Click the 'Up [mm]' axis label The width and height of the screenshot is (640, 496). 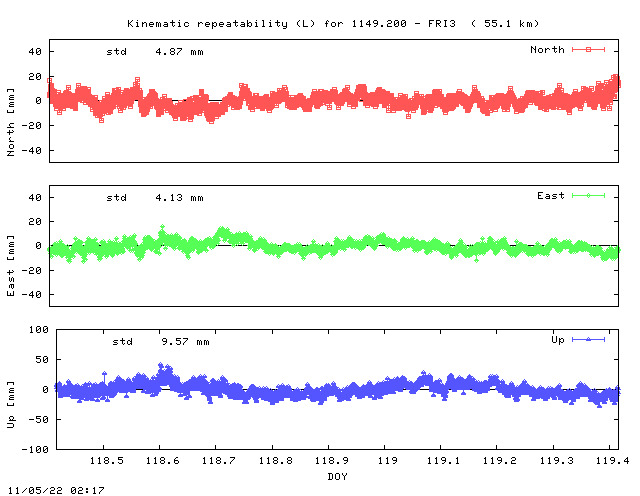coord(11,405)
